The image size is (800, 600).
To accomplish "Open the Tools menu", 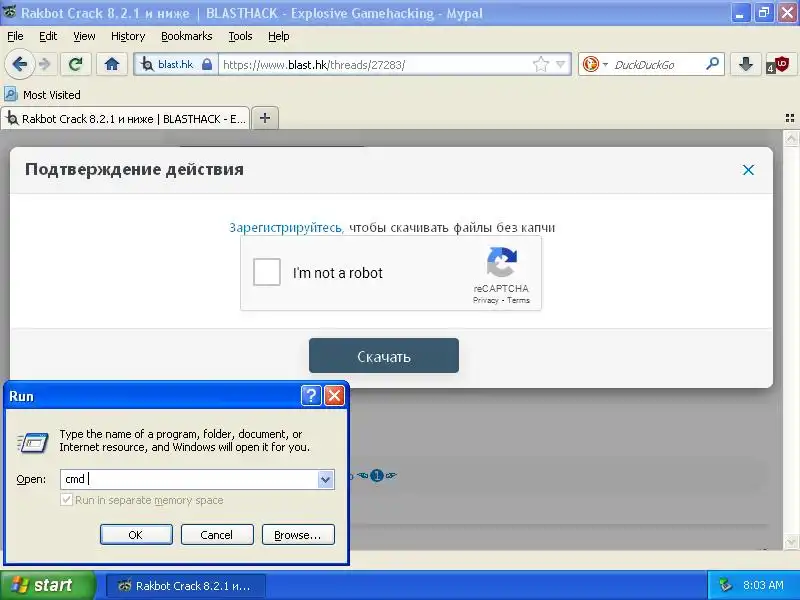I will pos(240,36).
